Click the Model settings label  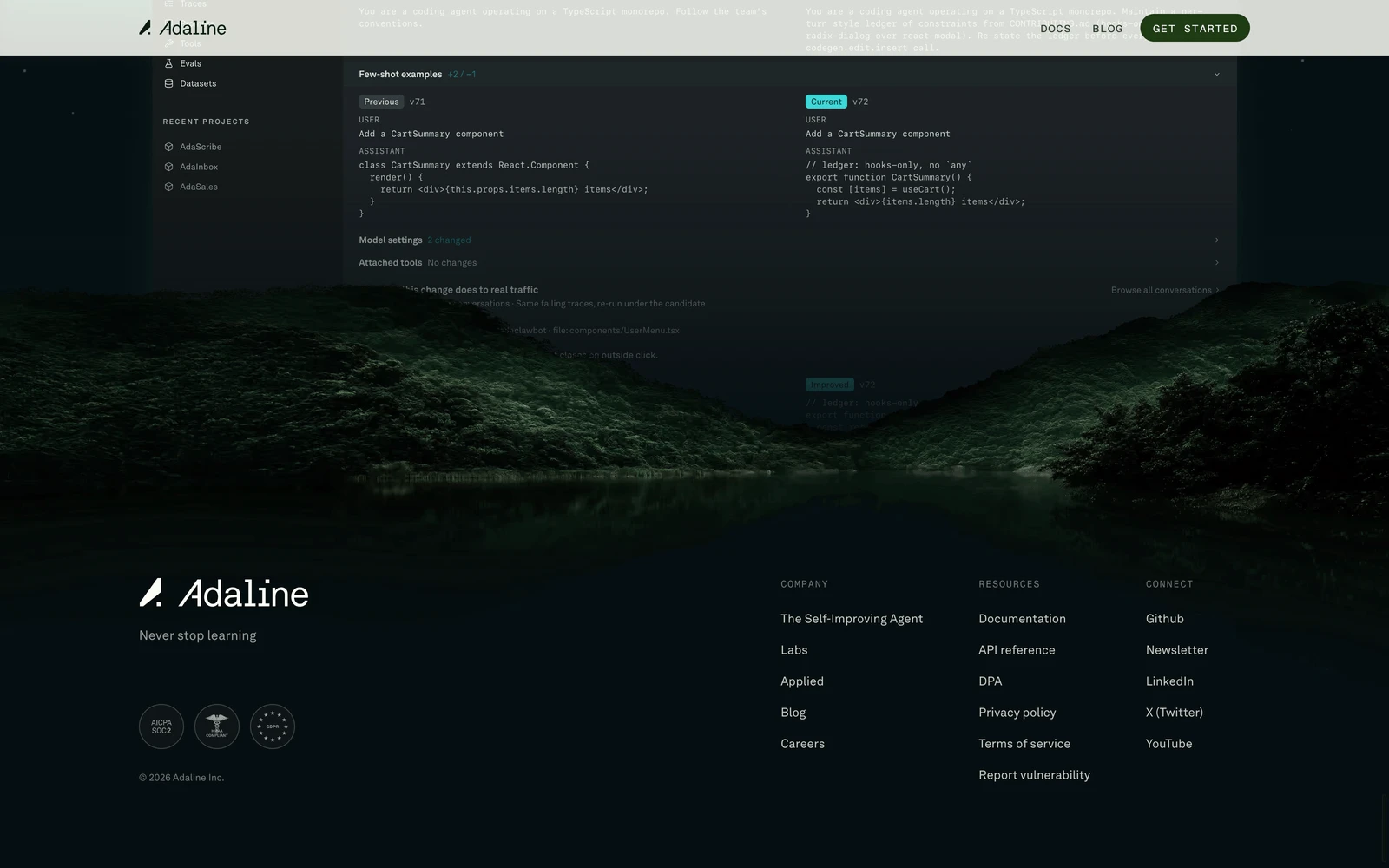[391, 240]
